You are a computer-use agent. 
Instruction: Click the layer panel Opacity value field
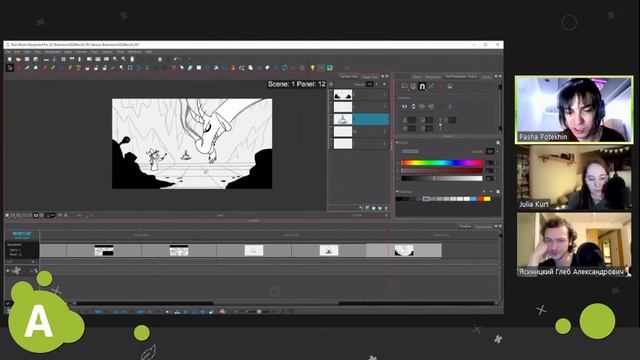[369, 84]
